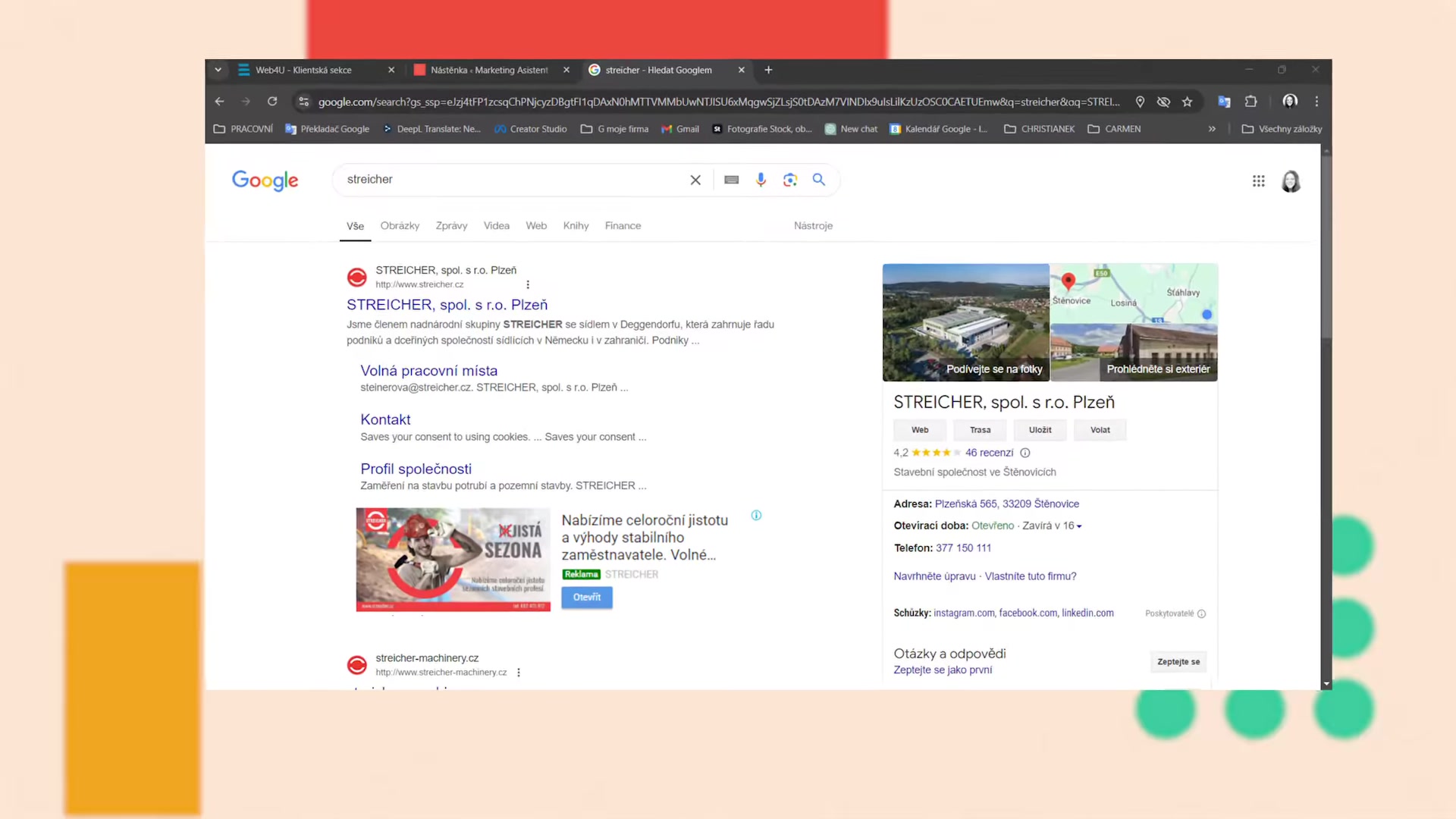Open the Chrome three-dot menu
The width and height of the screenshot is (1456, 819).
click(x=1317, y=101)
